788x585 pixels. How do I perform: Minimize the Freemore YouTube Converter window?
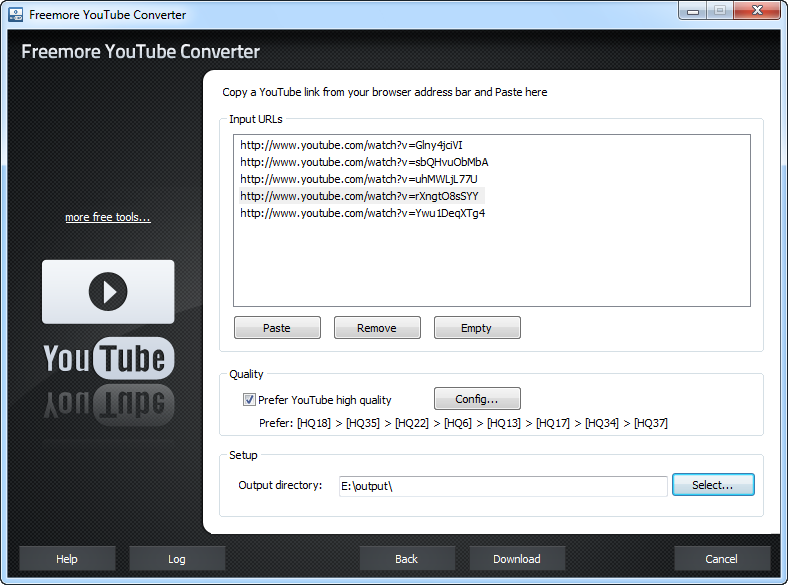[693, 11]
